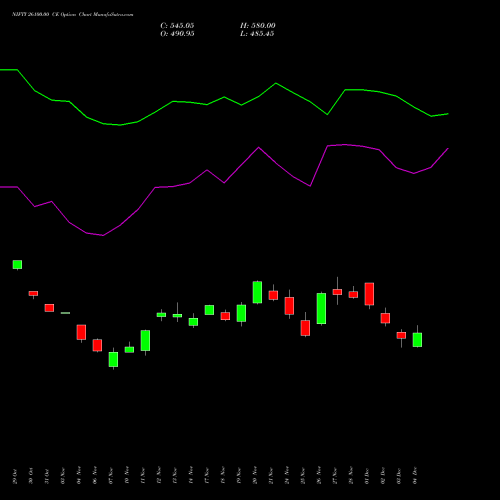
Task: Click the 11 Nov date label
Action: click(x=143, y=476)
